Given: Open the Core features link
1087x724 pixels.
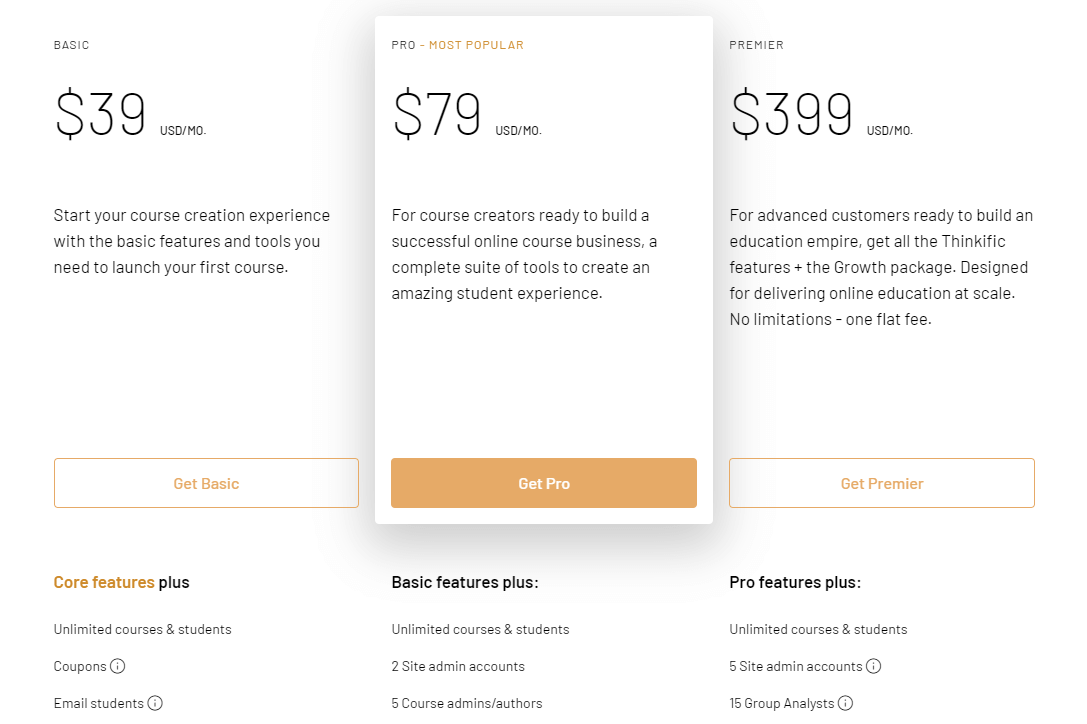Looking at the screenshot, I should click(x=104, y=582).
